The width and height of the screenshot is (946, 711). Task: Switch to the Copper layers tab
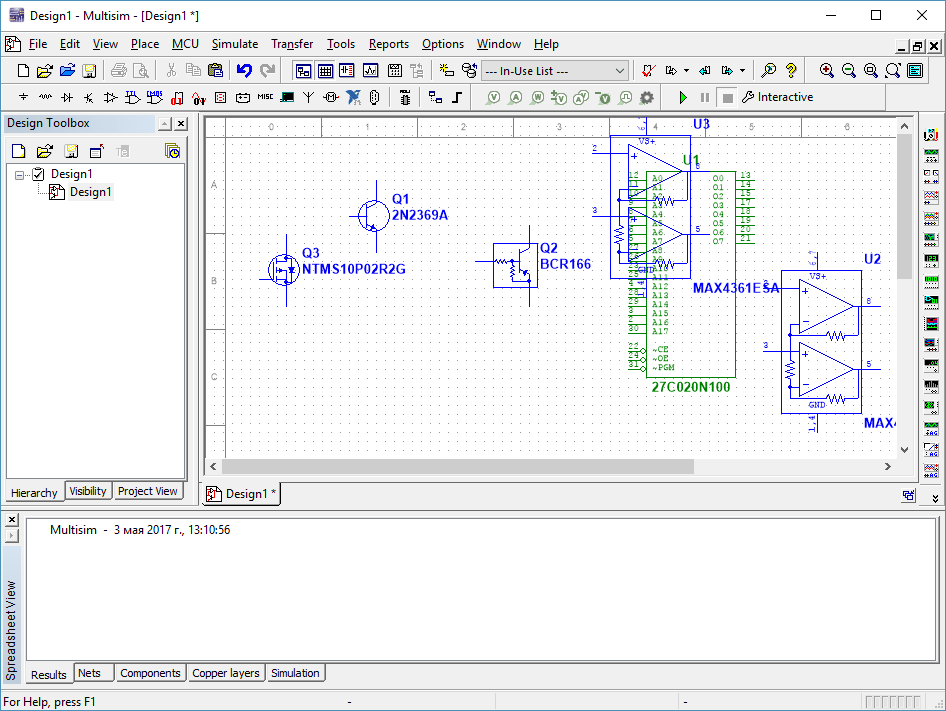(226, 673)
